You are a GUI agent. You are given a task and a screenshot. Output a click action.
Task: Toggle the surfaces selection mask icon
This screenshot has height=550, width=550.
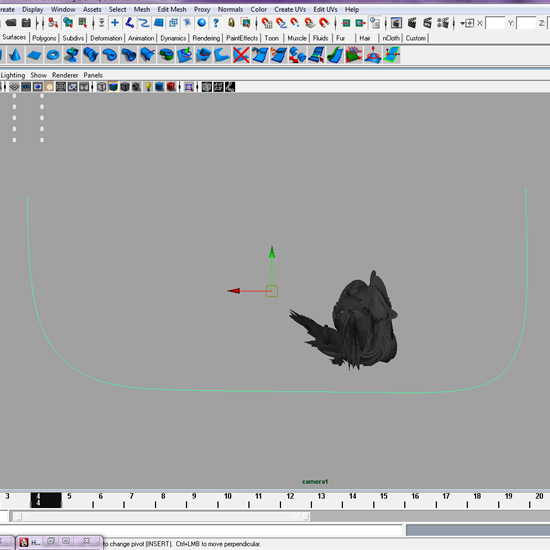(159, 23)
